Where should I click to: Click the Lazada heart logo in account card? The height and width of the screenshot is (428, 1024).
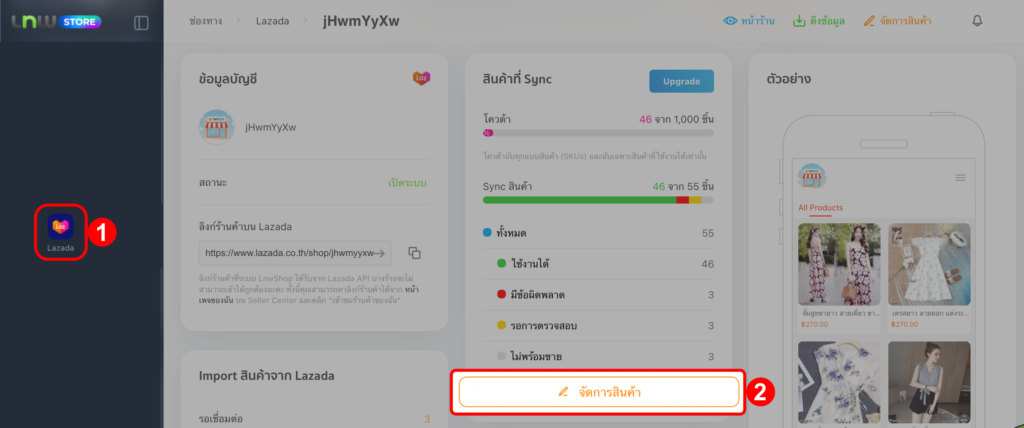click(x=421, y=78)
